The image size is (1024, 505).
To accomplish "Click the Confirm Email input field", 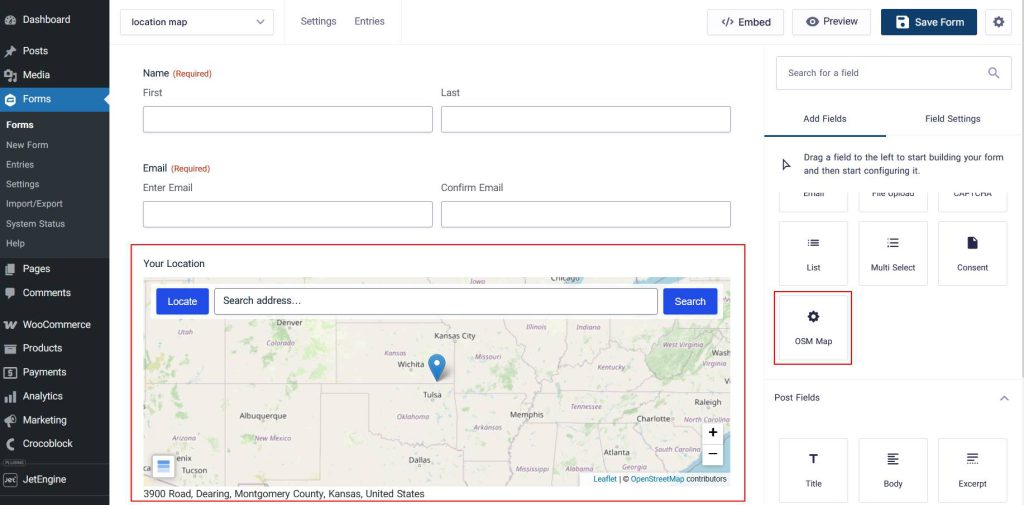I will pyautogui.click(x=586, y=214).
